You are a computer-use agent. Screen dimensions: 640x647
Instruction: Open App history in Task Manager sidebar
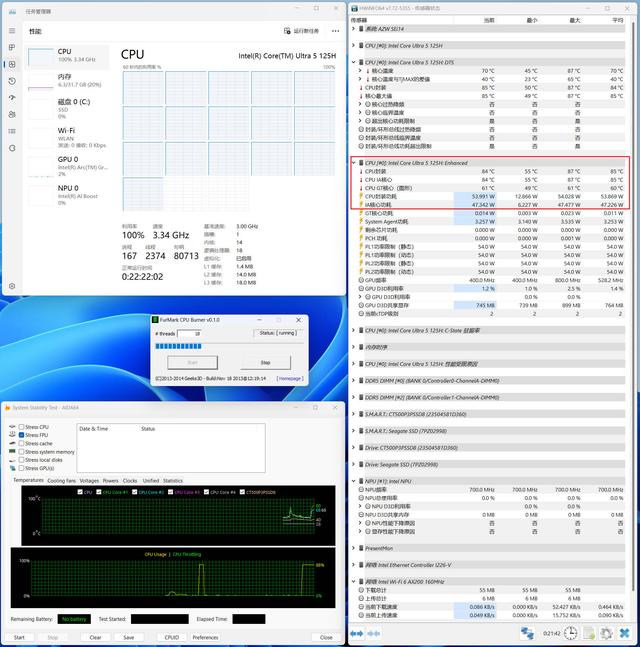point(12,81)
